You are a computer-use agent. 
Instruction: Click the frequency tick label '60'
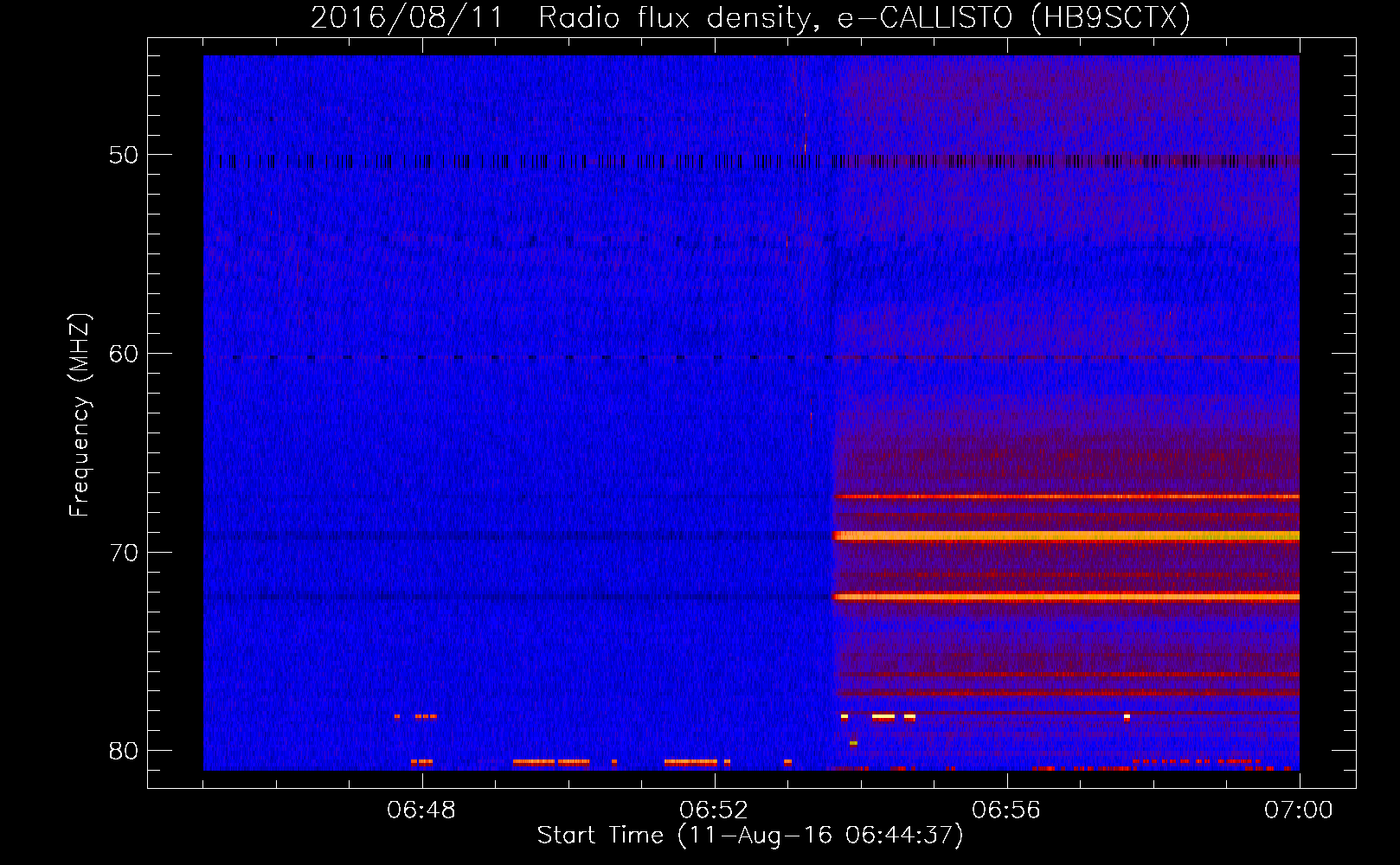(124, 354)
